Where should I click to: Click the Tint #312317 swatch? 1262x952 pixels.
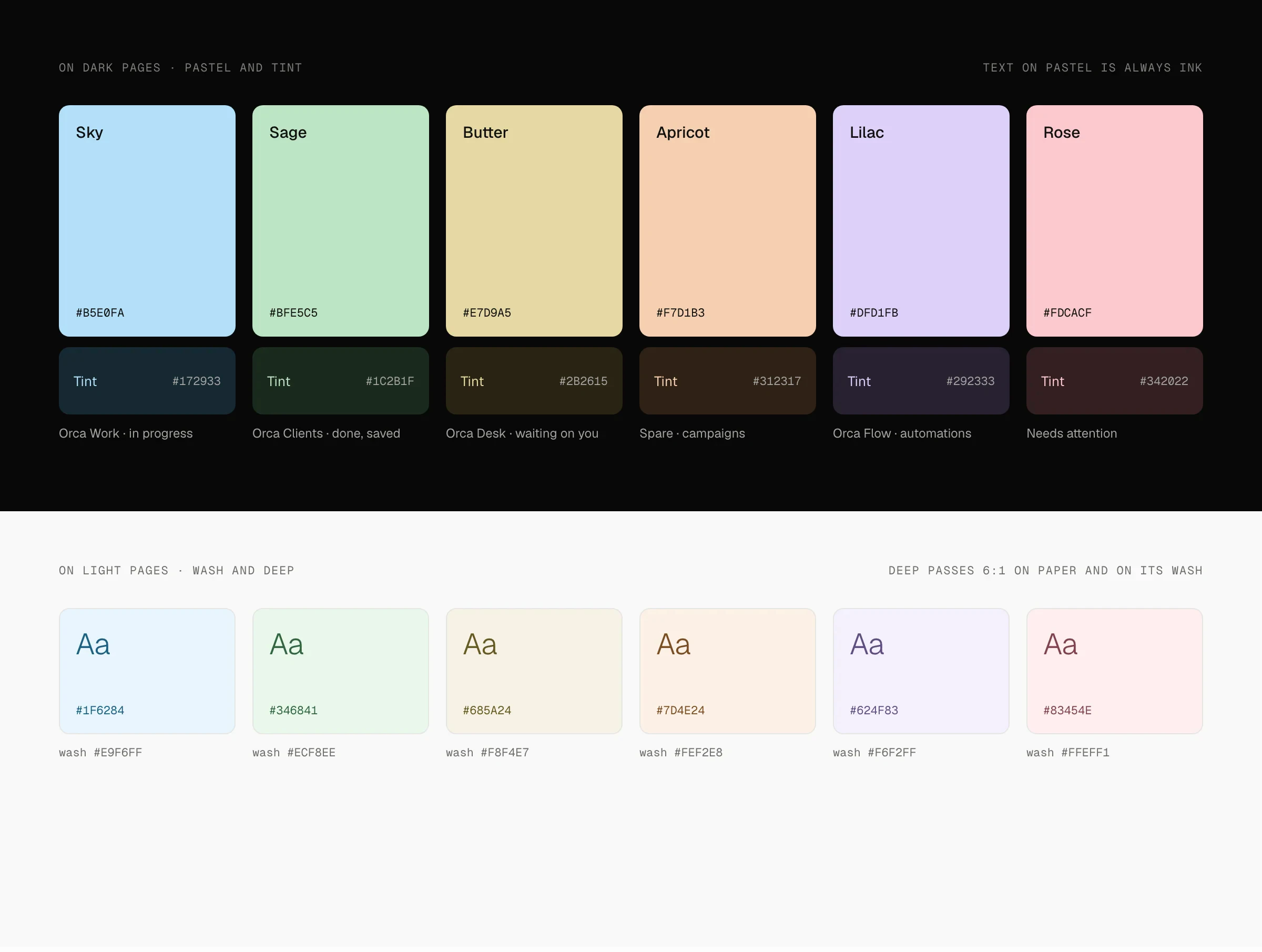tap(727, 381)
